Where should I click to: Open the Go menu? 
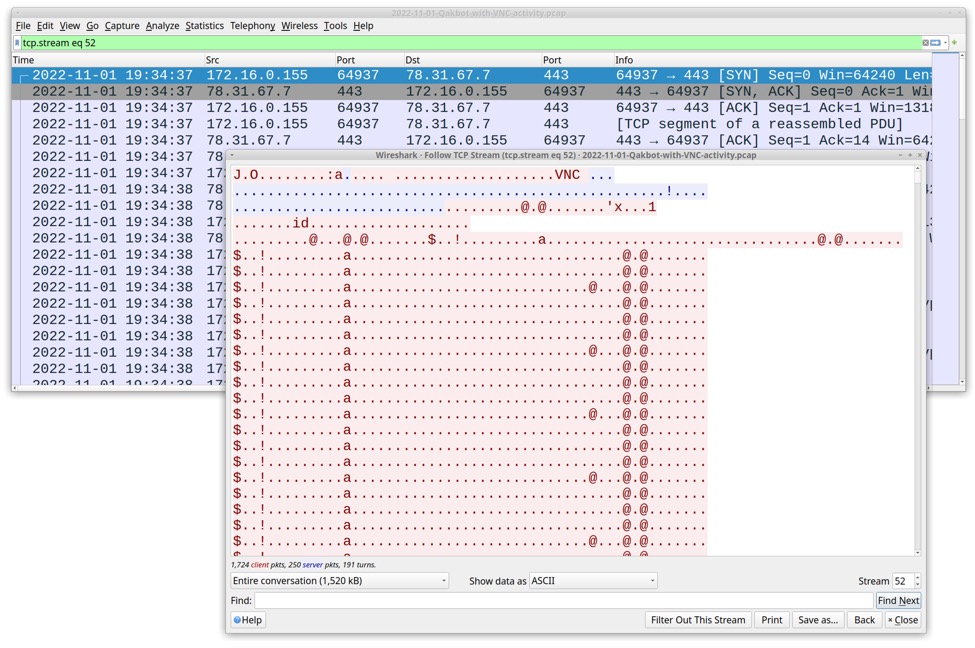click(93, 25)
